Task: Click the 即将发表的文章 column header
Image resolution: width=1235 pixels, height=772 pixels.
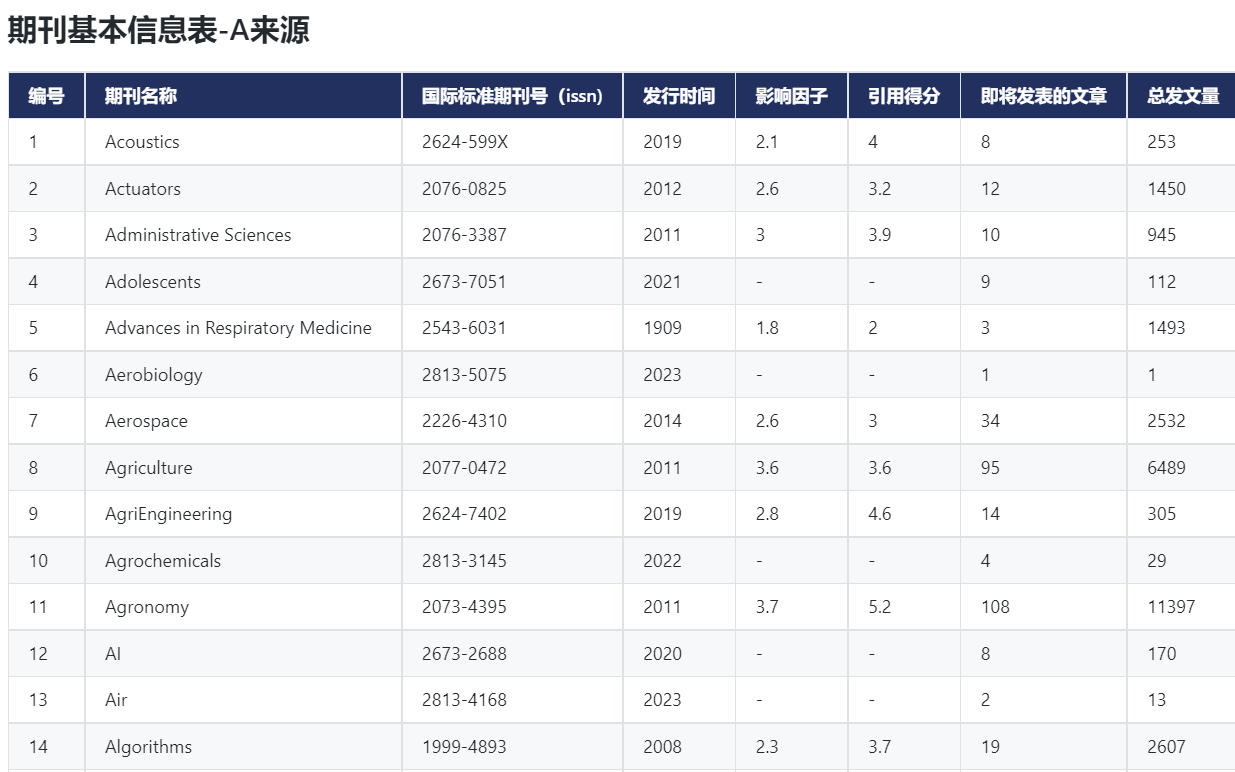Action: coord(1043,96)
